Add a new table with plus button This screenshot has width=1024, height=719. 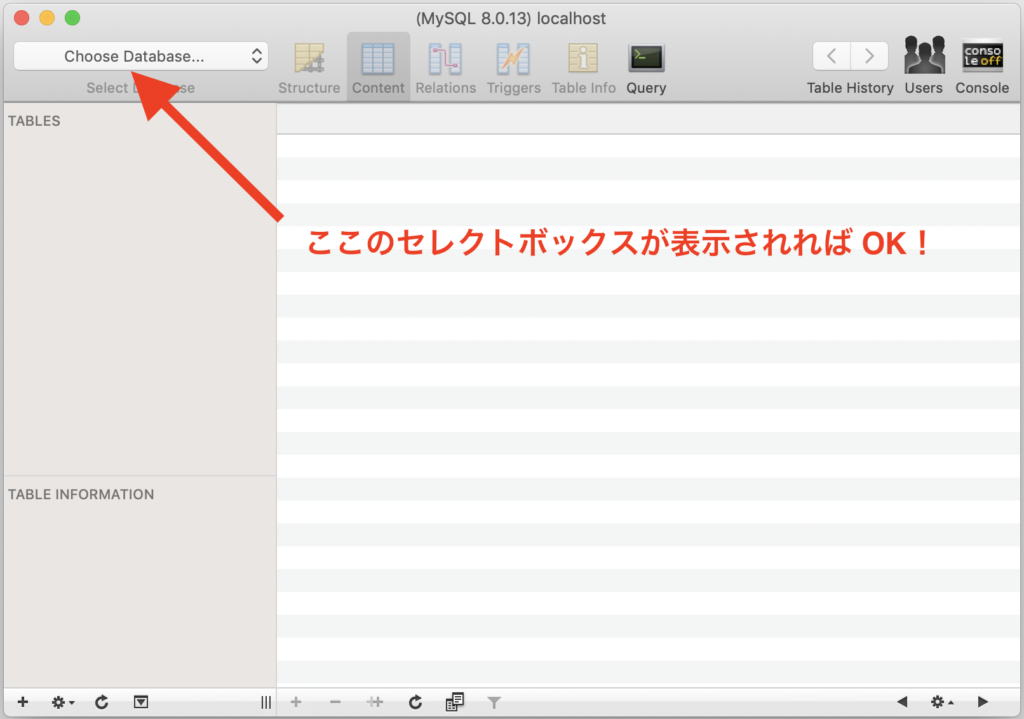pyautogui.click(x=23, y=702)
